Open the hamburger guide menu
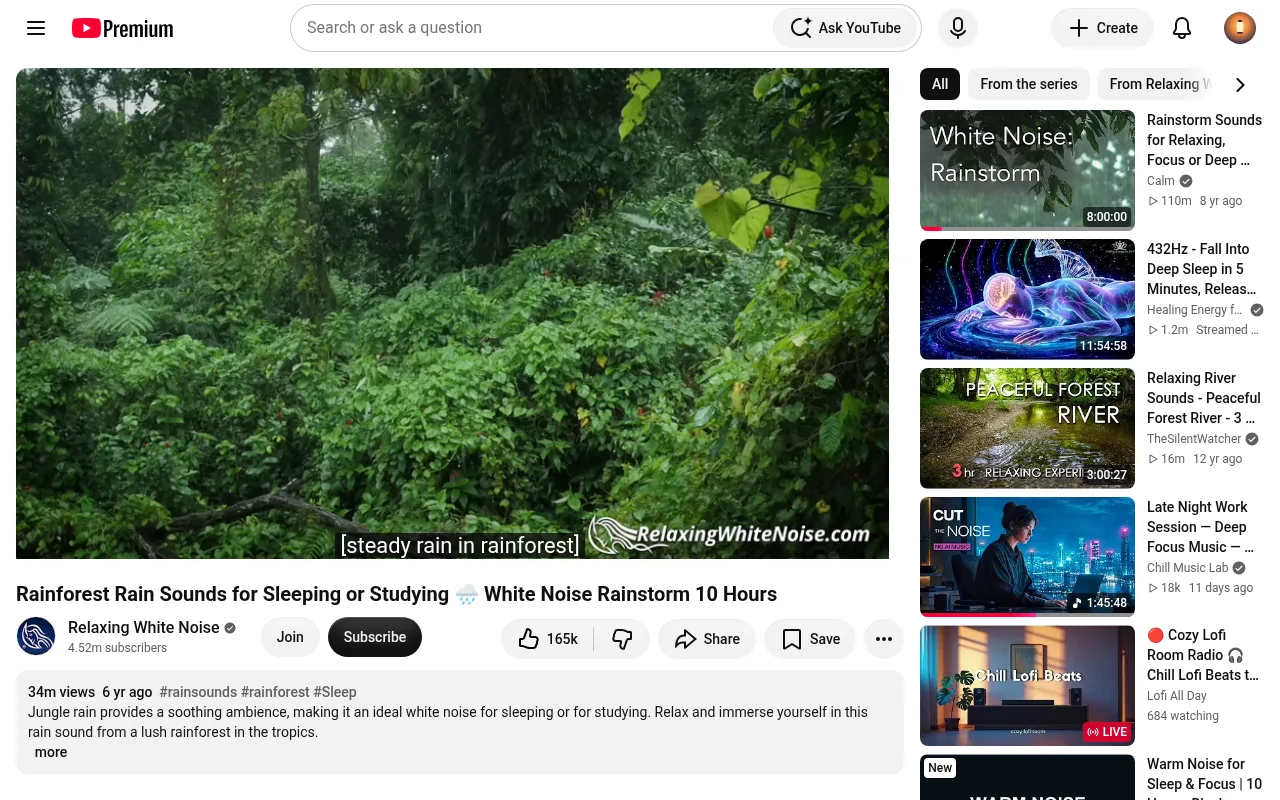 tap(36, 28)
